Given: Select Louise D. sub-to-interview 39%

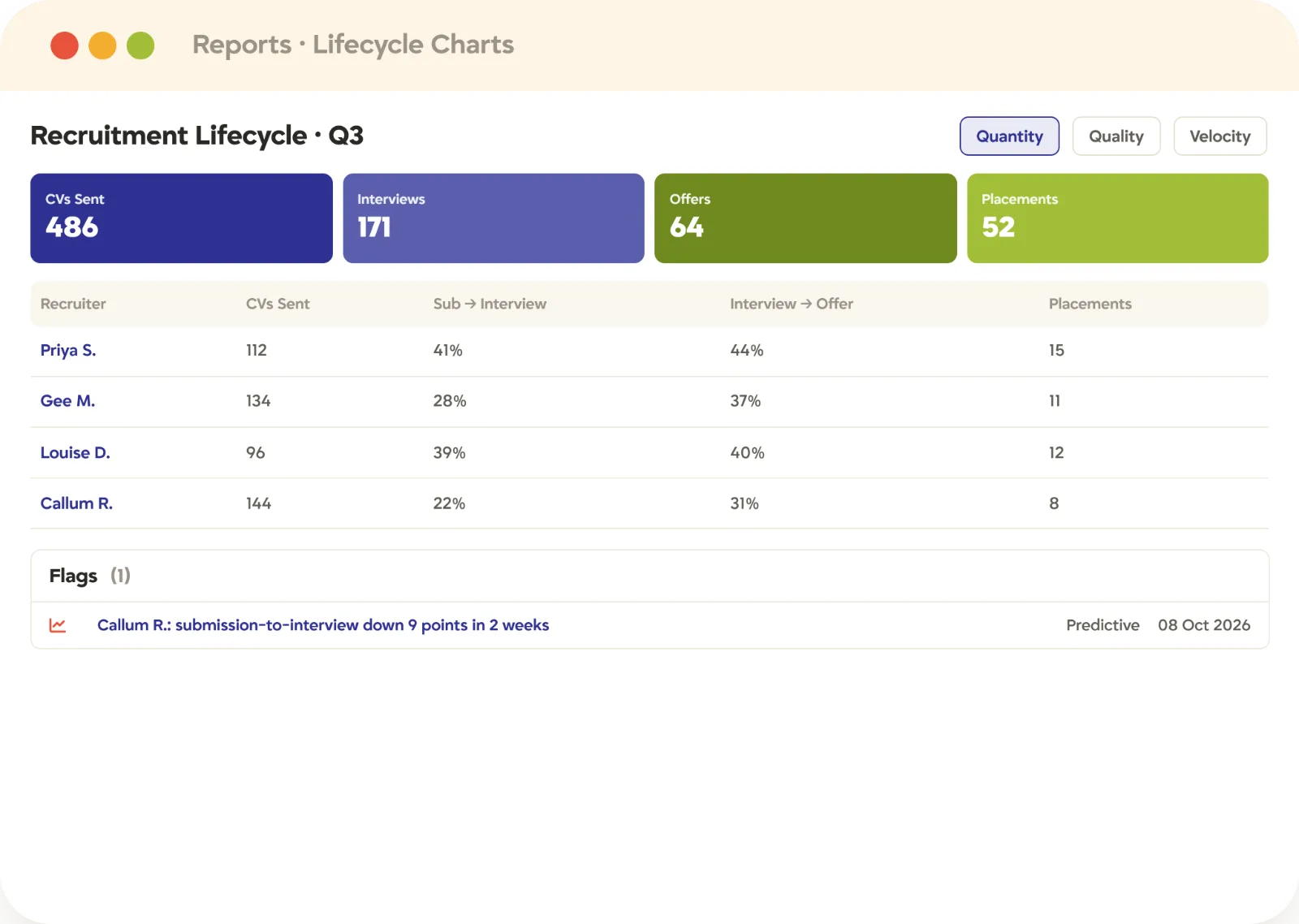Looking at the screenshot, I should (449, 453).
